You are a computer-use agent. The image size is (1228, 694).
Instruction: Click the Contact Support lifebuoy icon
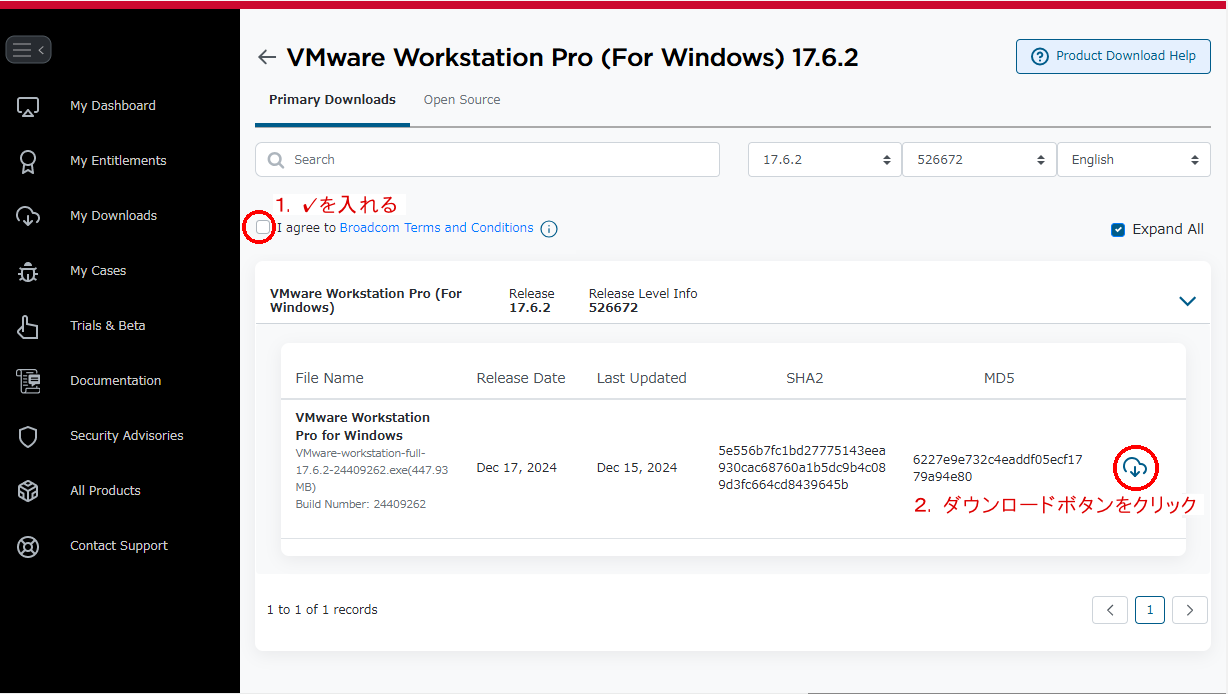tap(28, 546)
